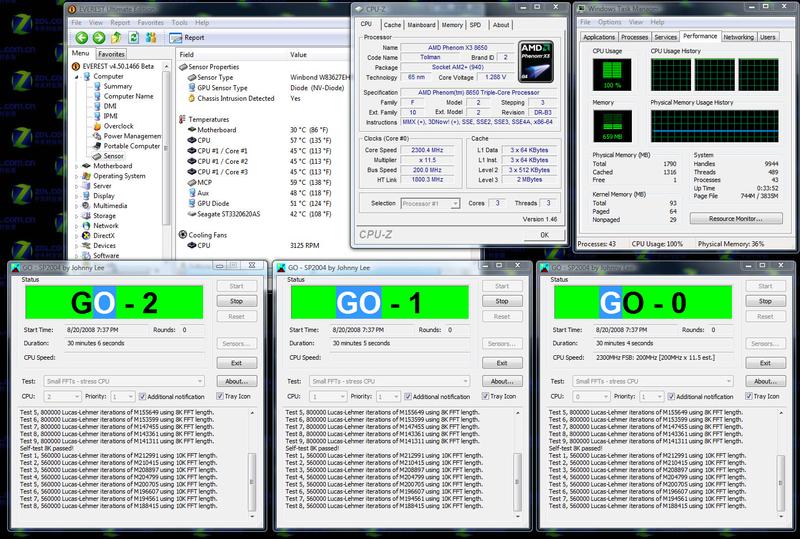
Task: Toggle Tray Icon checkbox in GO-2 window
Action: pyautogui.click(x=220, y=396)
